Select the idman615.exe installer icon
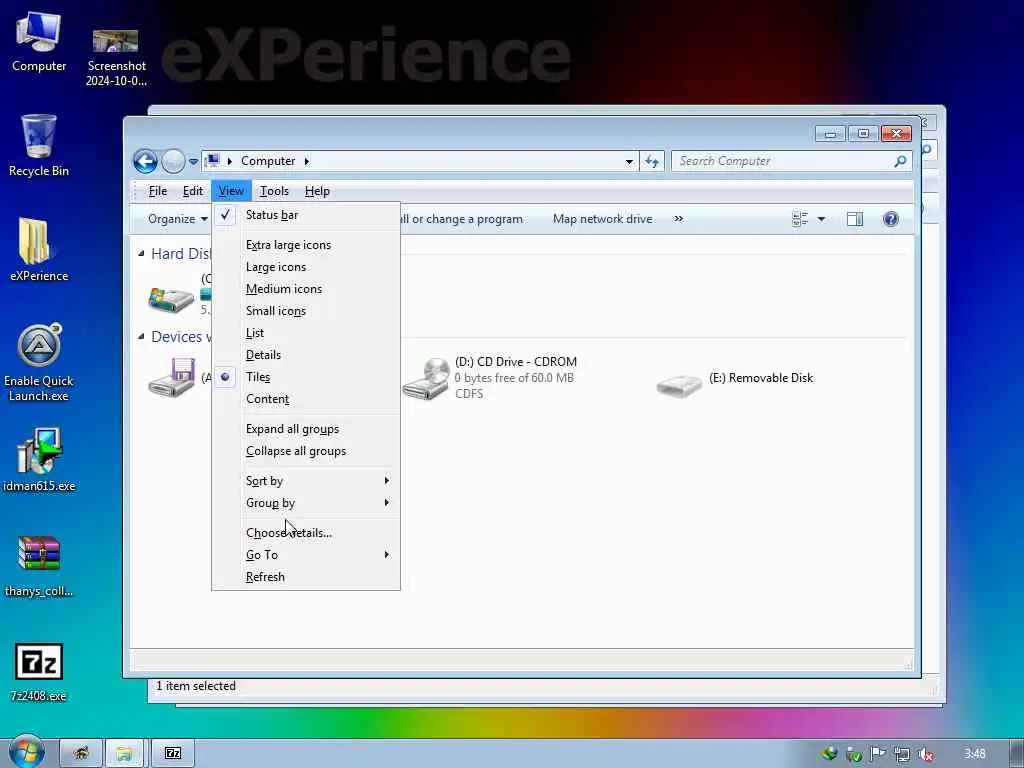Viewport: 1024px width, 768px height. tap(39, 460)
